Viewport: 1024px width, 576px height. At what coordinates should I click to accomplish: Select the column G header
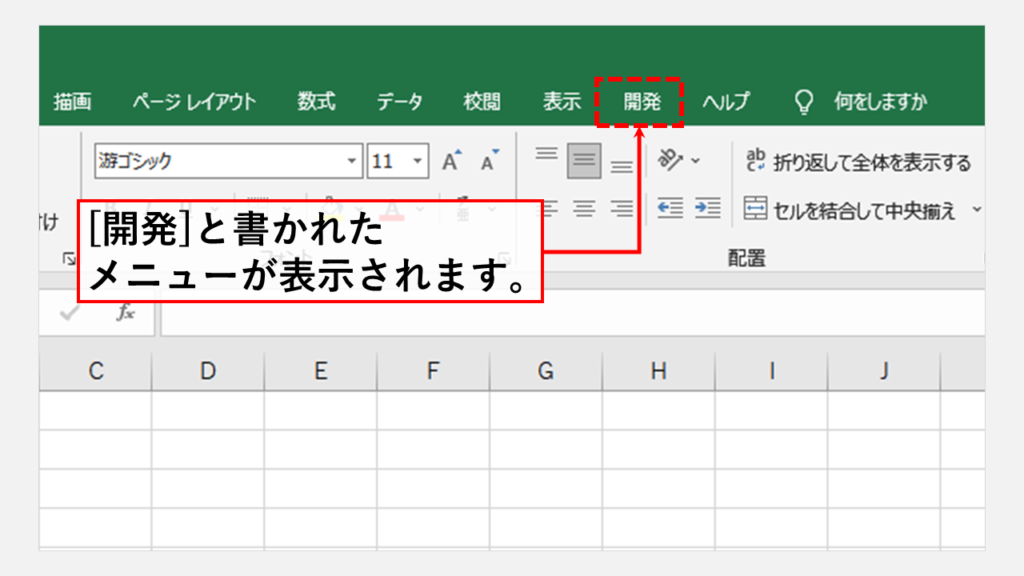[545, 371]
